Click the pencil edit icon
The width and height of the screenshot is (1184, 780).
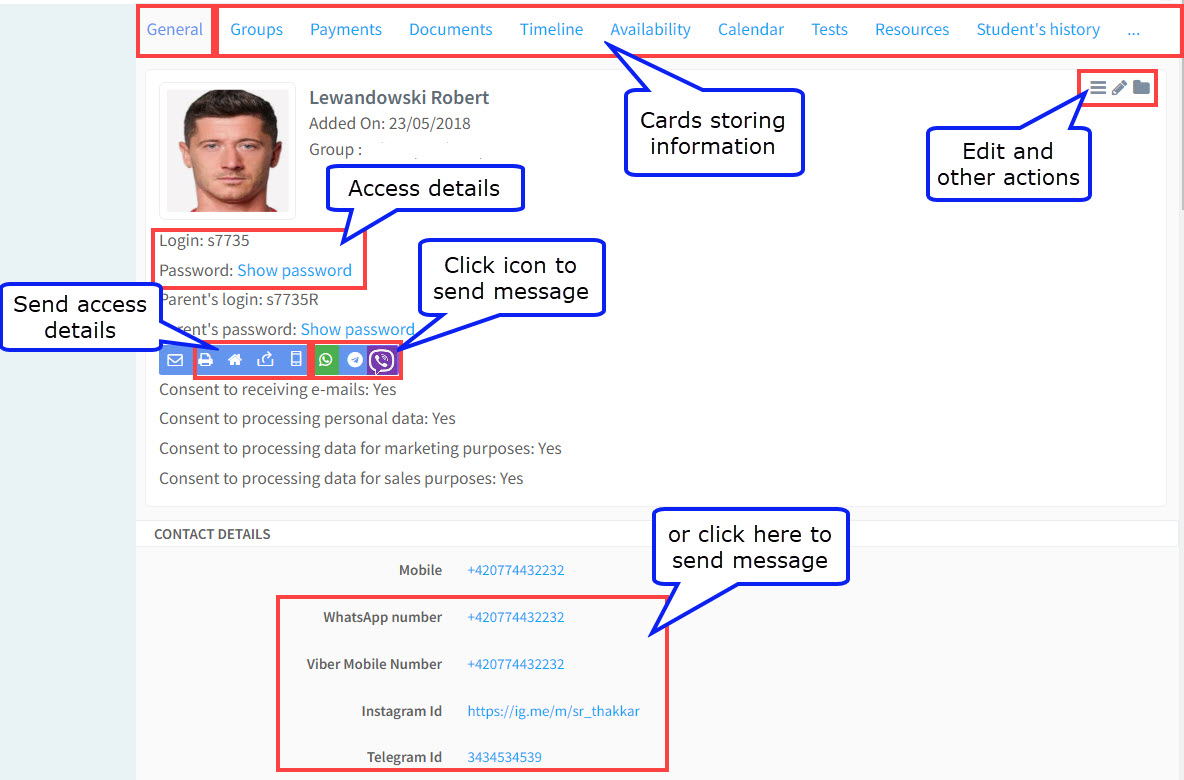pos(1119,88)
